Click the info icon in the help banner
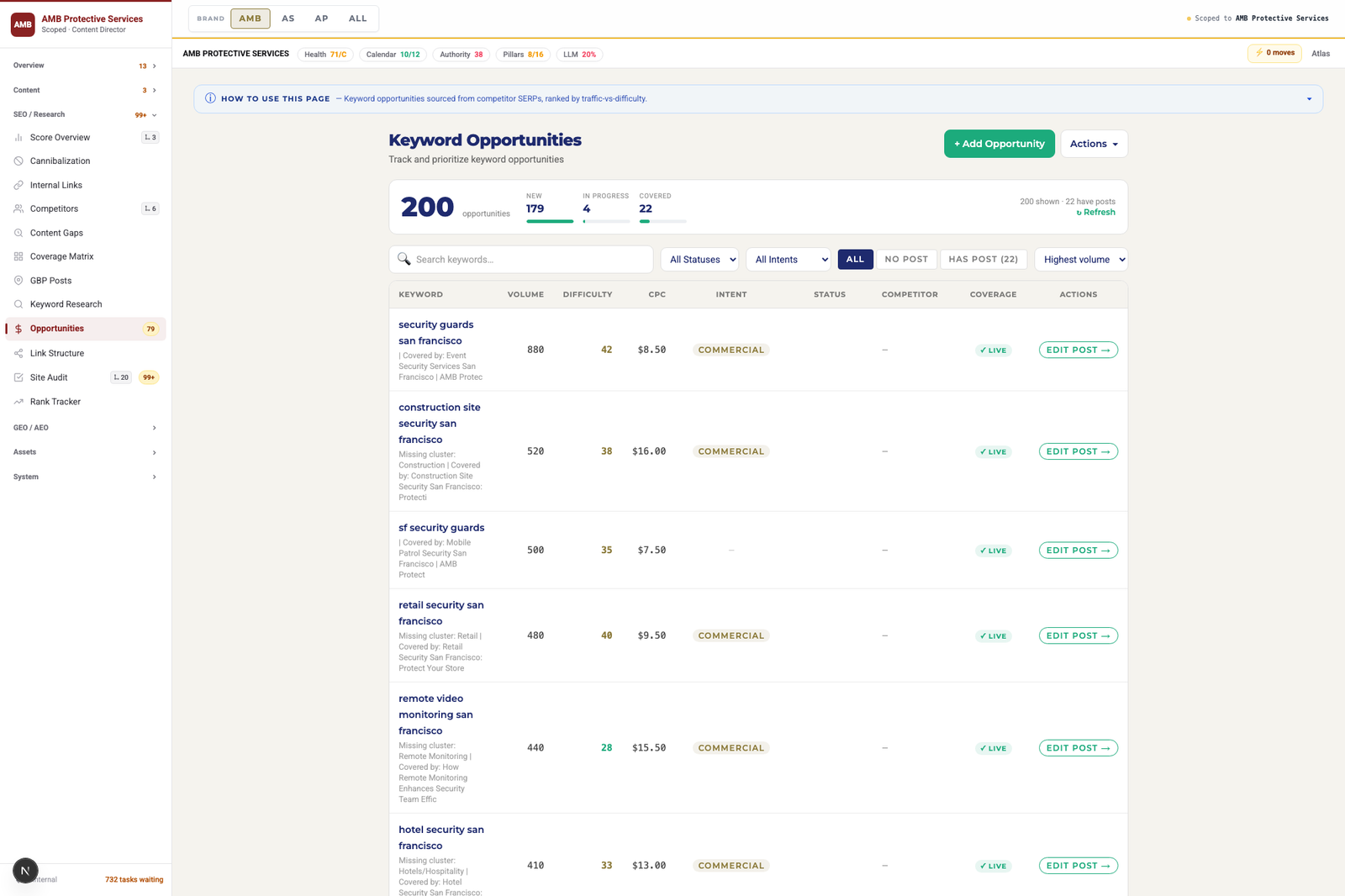 click(x=210, y=98)
